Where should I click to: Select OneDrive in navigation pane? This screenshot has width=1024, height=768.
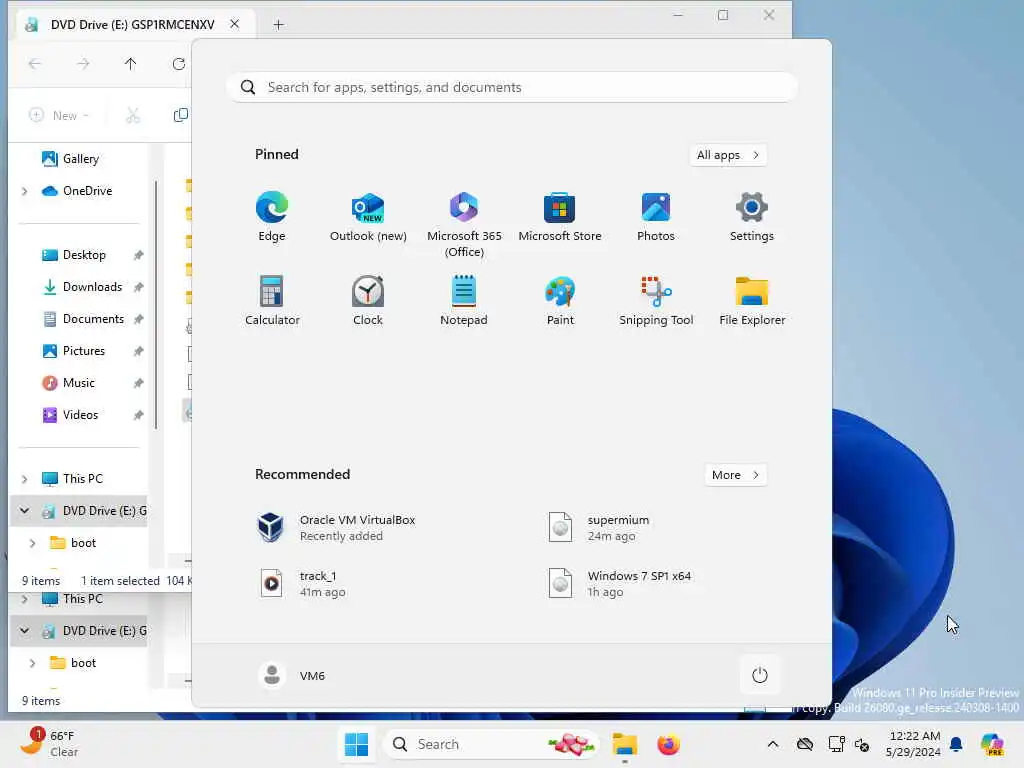[x=78, y=191]
